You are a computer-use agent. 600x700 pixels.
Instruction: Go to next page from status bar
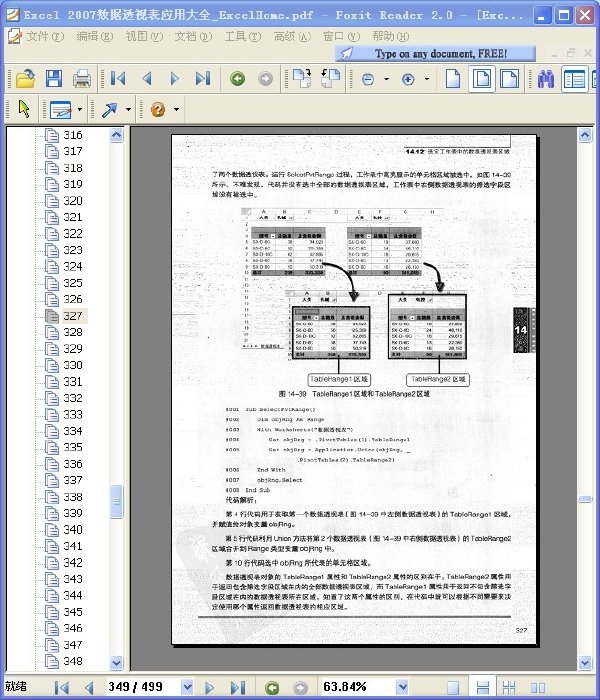pyautogui.click(x=208, y=688)
